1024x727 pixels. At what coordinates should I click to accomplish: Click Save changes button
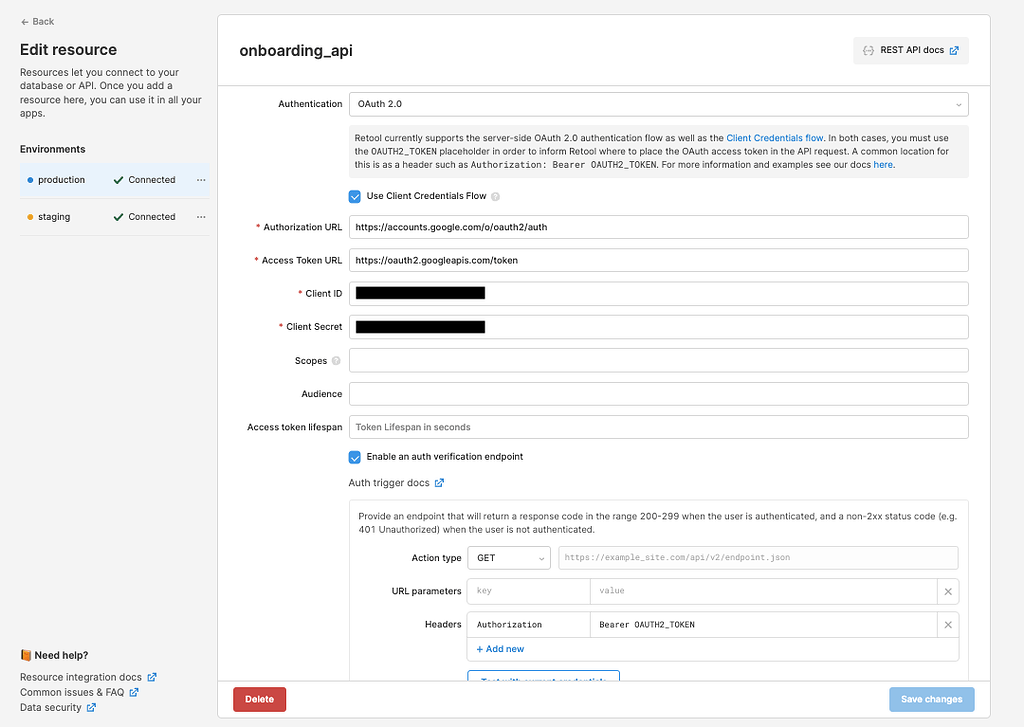tap(931, 699)
